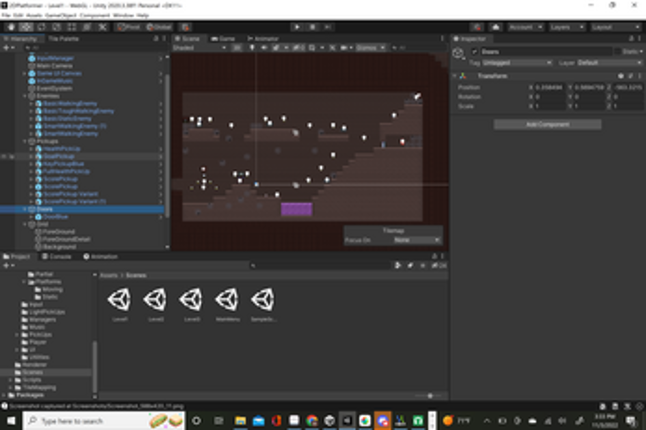Open the Layout dropdown
The image size is (646, 430).
616,27
